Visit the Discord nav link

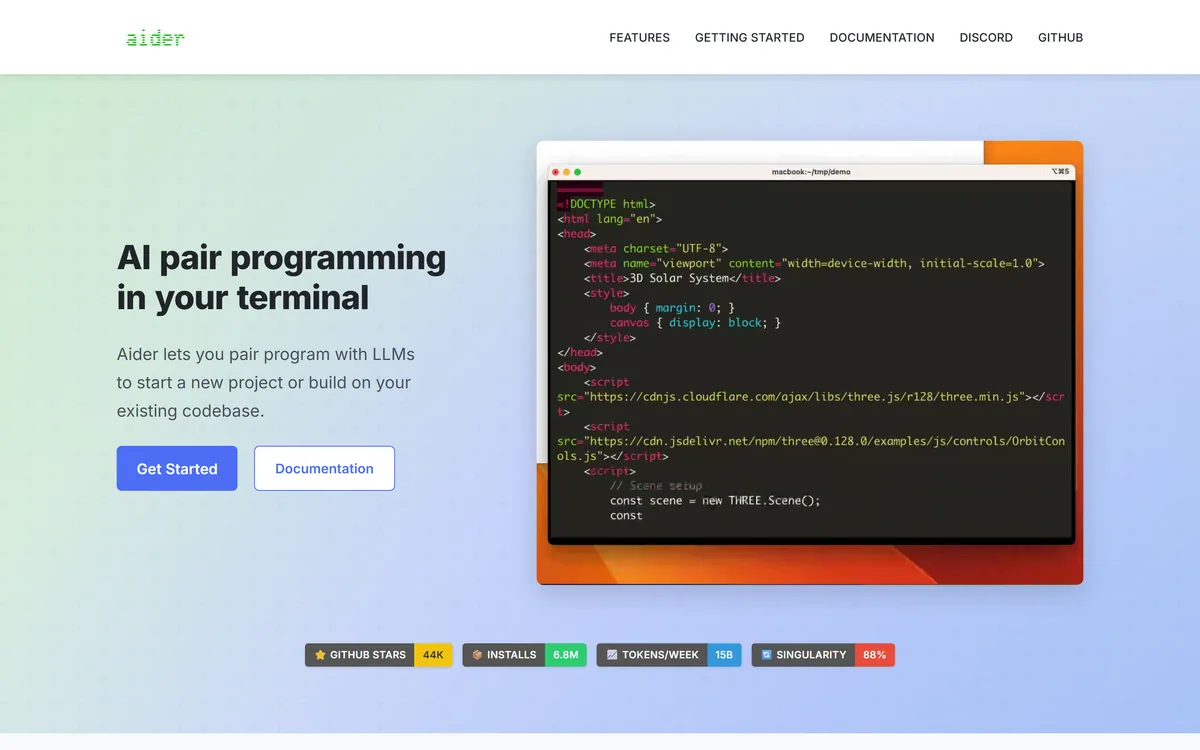(986, 38)
